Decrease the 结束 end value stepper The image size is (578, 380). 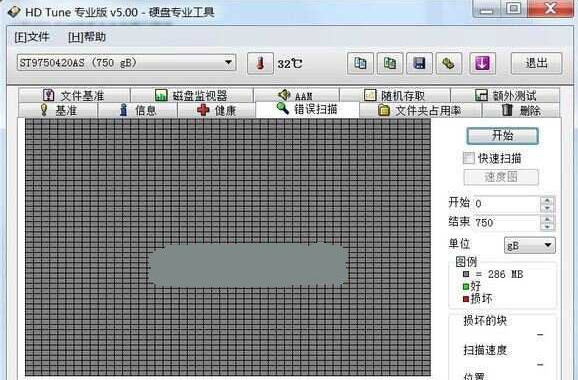tap(547, 227)
